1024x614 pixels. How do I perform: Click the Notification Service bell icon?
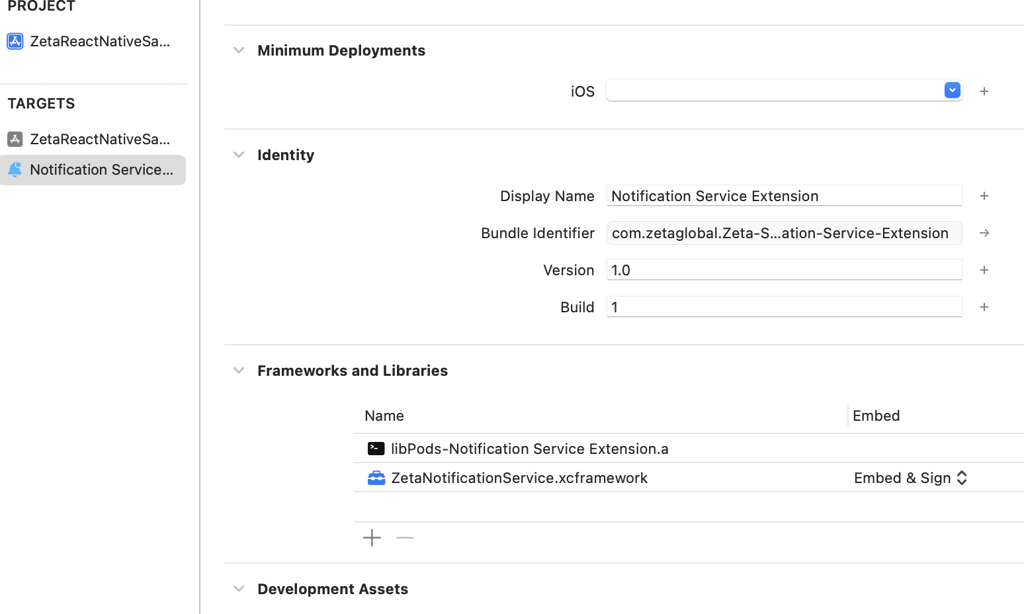coord(15,170)
